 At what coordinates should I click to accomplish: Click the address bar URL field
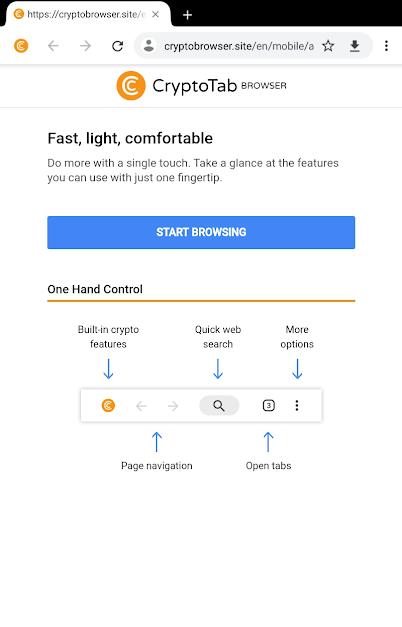[x=238, y=46]
